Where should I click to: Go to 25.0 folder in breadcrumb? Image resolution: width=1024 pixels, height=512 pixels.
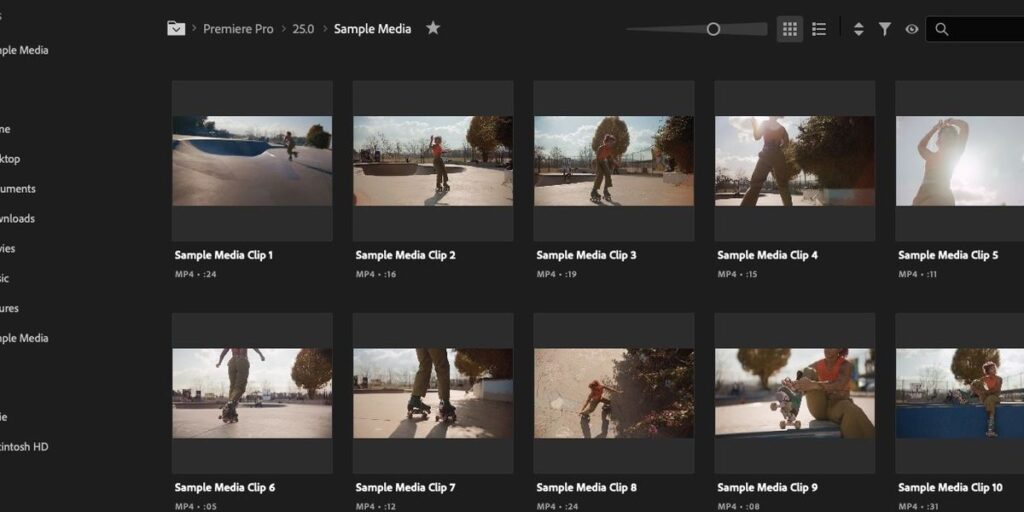tap(303, 29)
